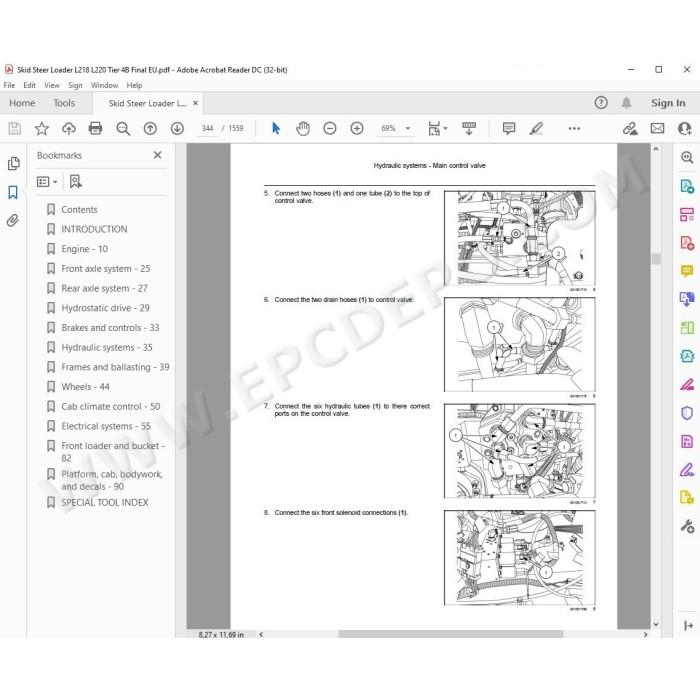Jump to Electrical systems - 55 bookmark
Screen dimensions: 700x700
106,426
